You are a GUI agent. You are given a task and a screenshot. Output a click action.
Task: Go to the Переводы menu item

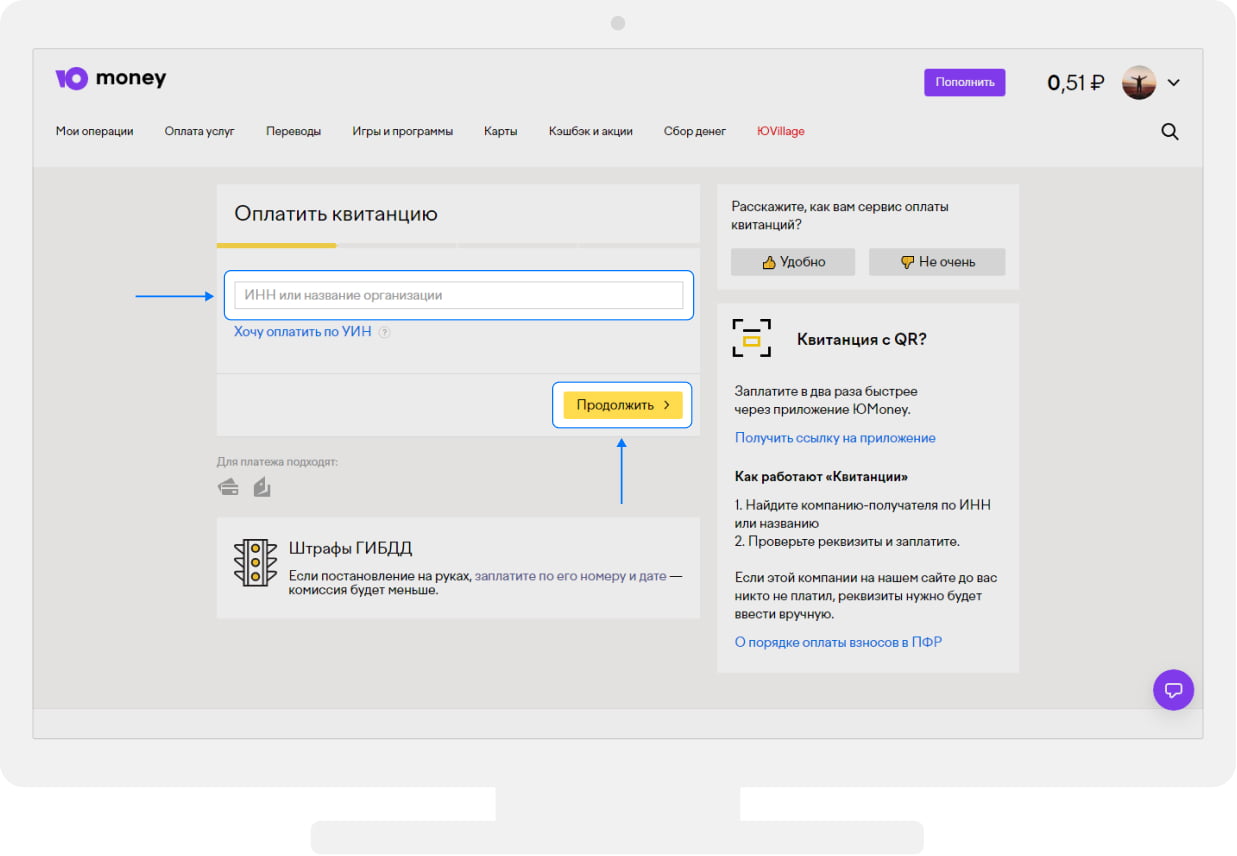293,131
